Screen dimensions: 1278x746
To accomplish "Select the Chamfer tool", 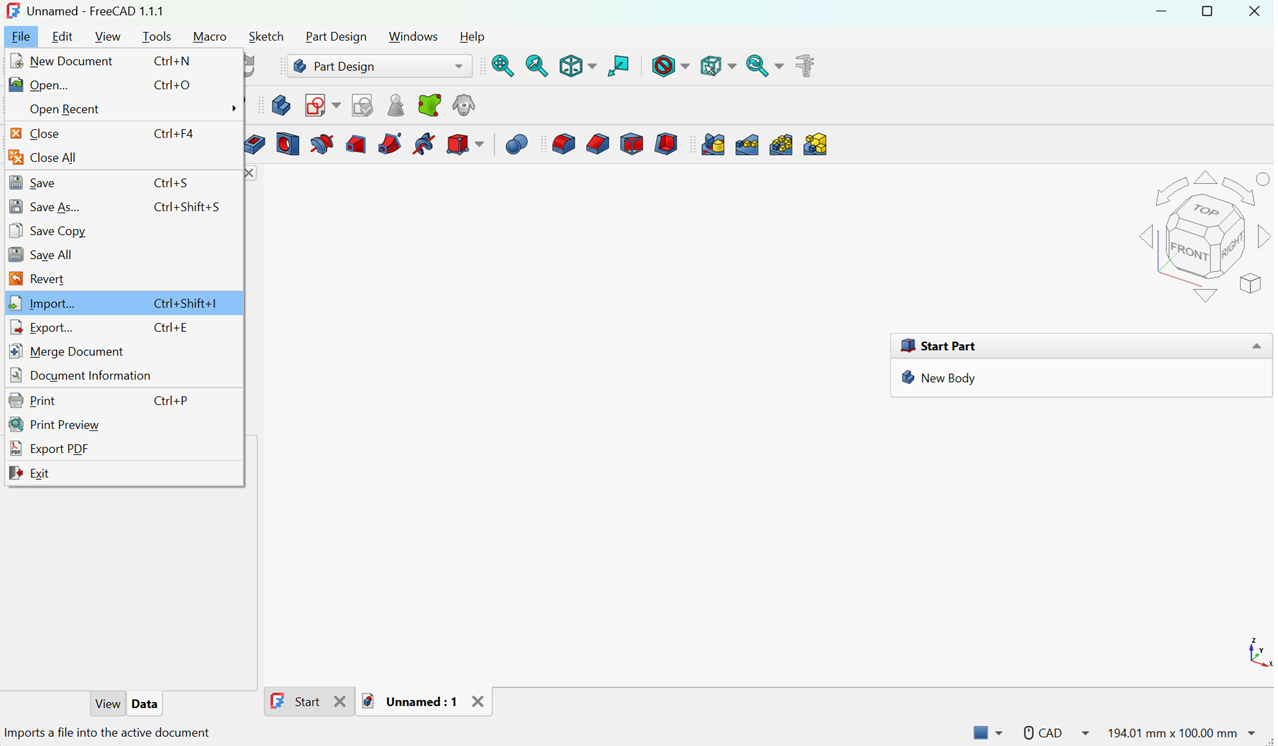I will tap(598, 144).
